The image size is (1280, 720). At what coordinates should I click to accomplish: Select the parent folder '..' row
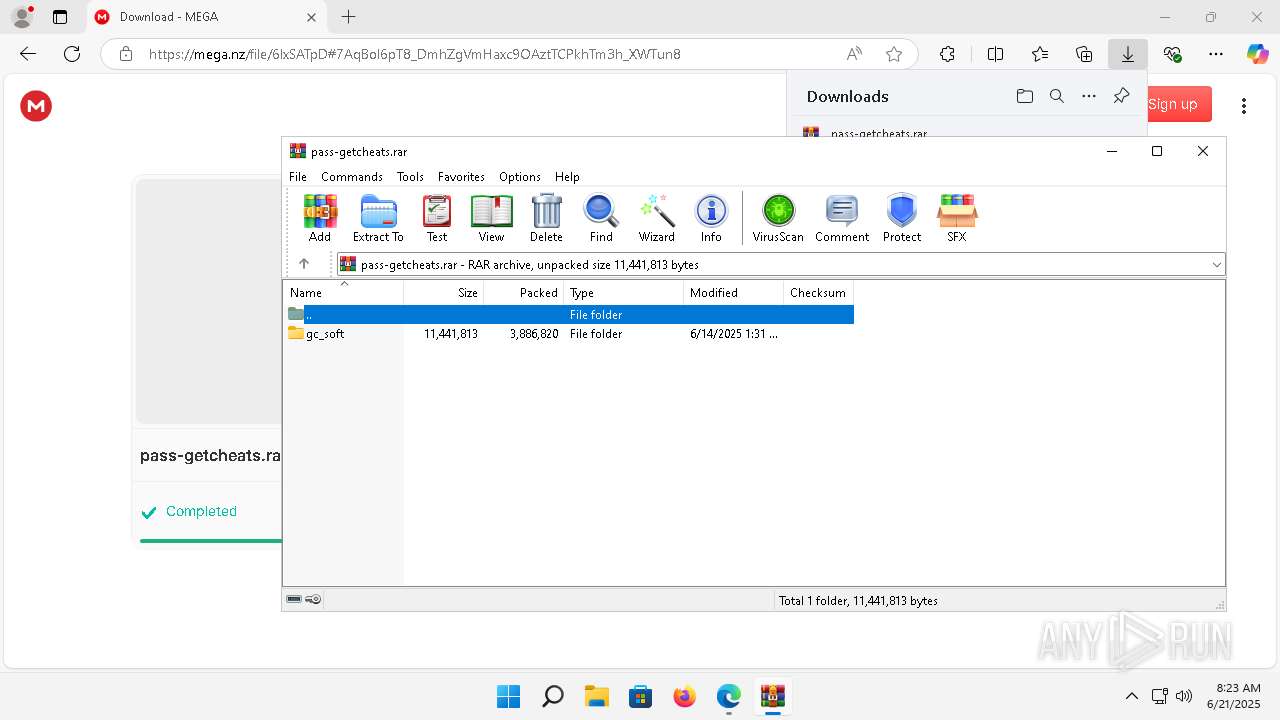point(570,314)
